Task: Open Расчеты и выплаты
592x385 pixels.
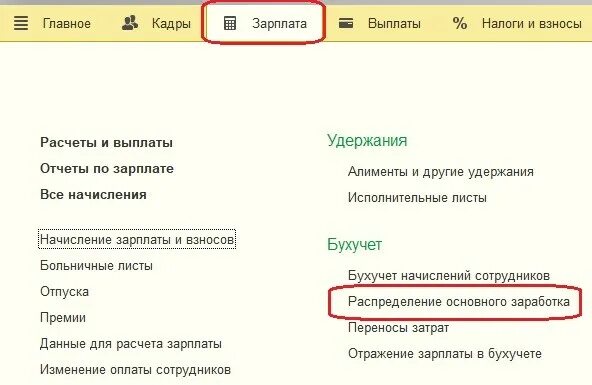Action: point(106,143)
